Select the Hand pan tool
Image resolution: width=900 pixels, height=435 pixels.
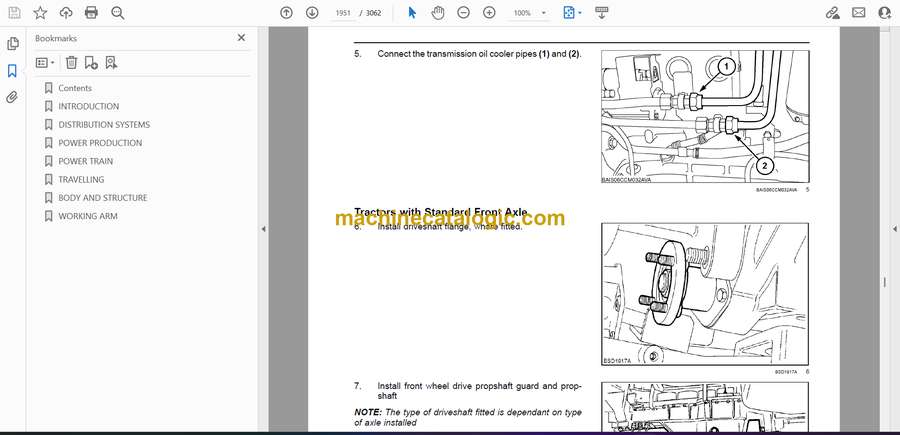pyautogui.click(x=437, y=13)
